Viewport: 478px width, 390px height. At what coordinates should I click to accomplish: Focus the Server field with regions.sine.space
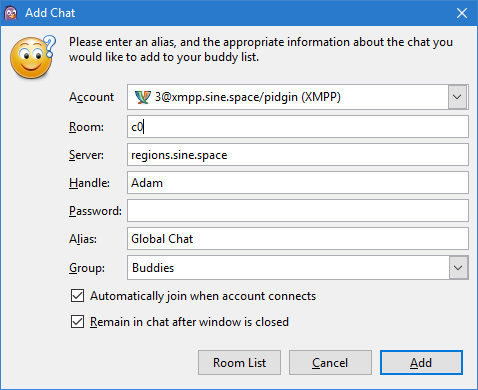(x=298, y=155)
